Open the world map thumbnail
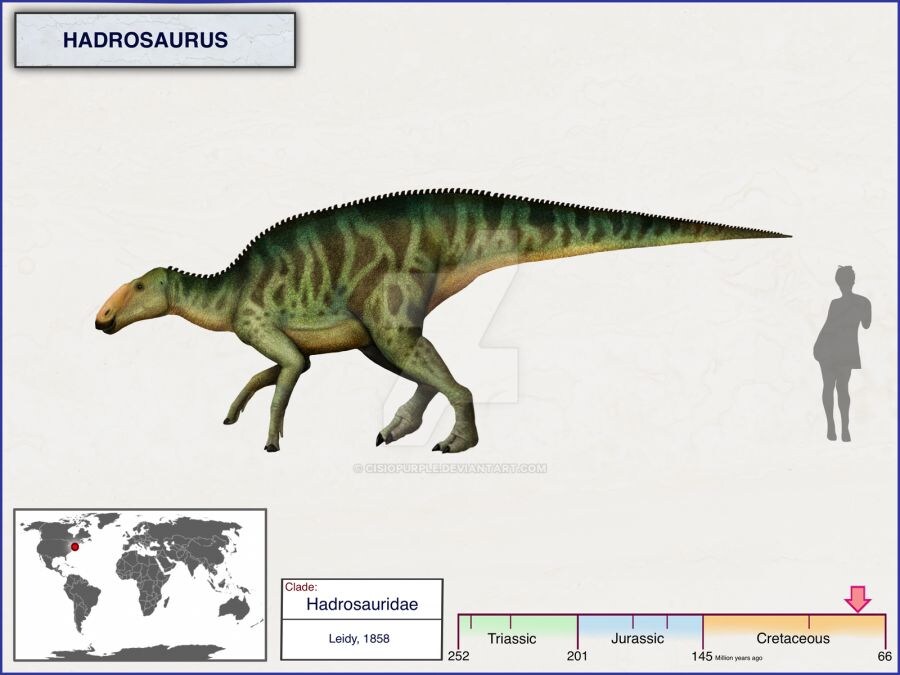This screenshot has height=675, width=900. [x=140, y=584]
